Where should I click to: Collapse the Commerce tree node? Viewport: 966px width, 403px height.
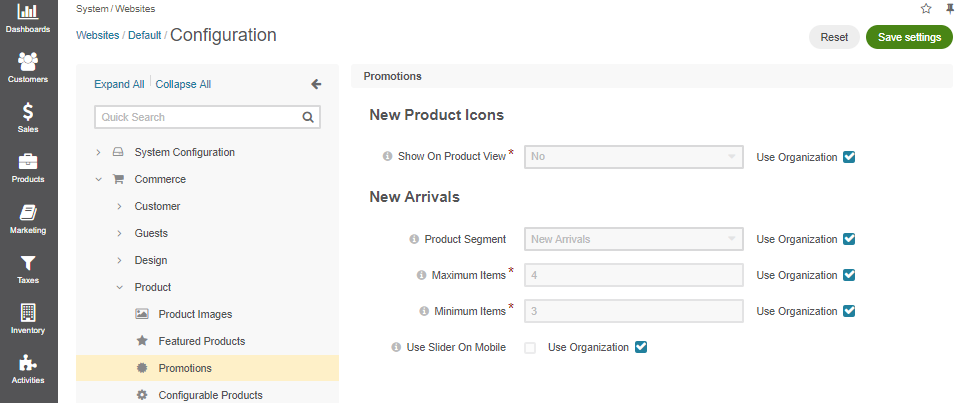[x=98, y=180]
